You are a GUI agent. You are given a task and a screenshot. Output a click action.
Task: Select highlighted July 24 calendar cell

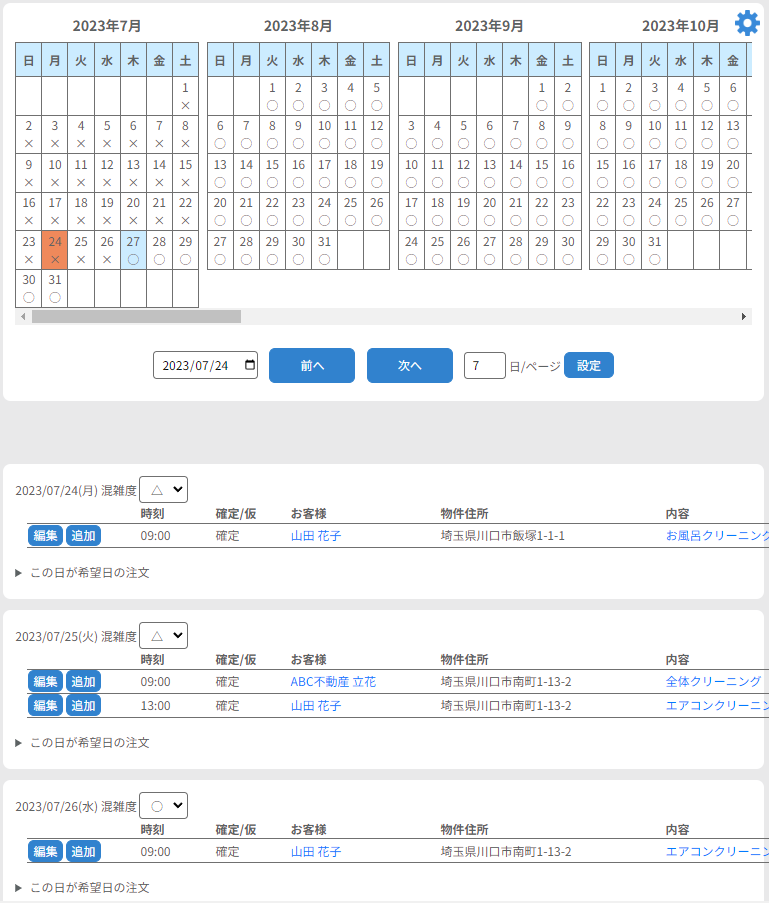pyautogui.click(x=55, y=250)
